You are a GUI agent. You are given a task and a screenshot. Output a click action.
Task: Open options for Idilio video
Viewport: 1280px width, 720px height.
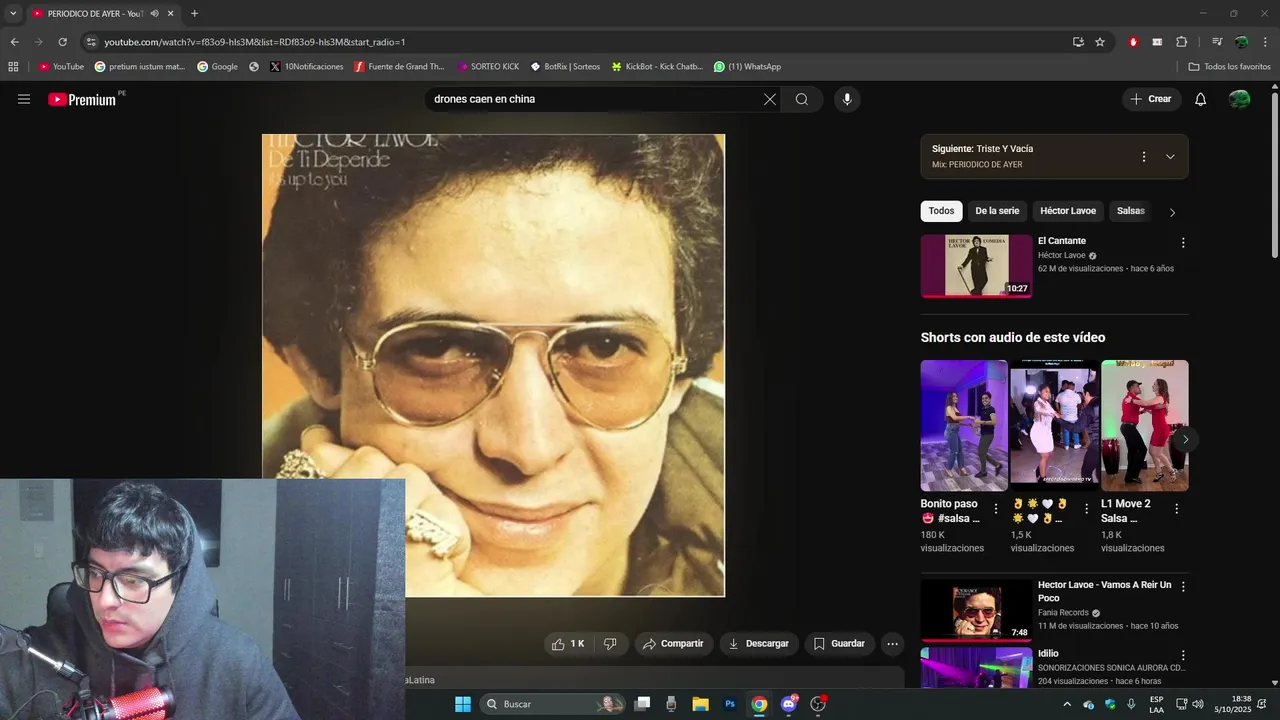(x=1183, y=655)
